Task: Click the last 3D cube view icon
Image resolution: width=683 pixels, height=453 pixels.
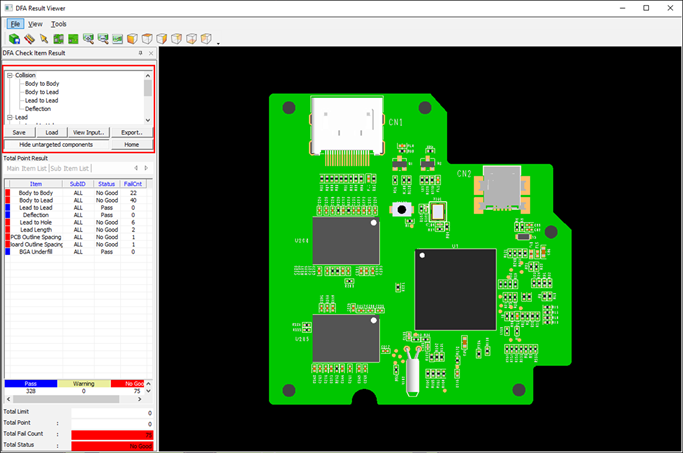Action: (206, 39)
